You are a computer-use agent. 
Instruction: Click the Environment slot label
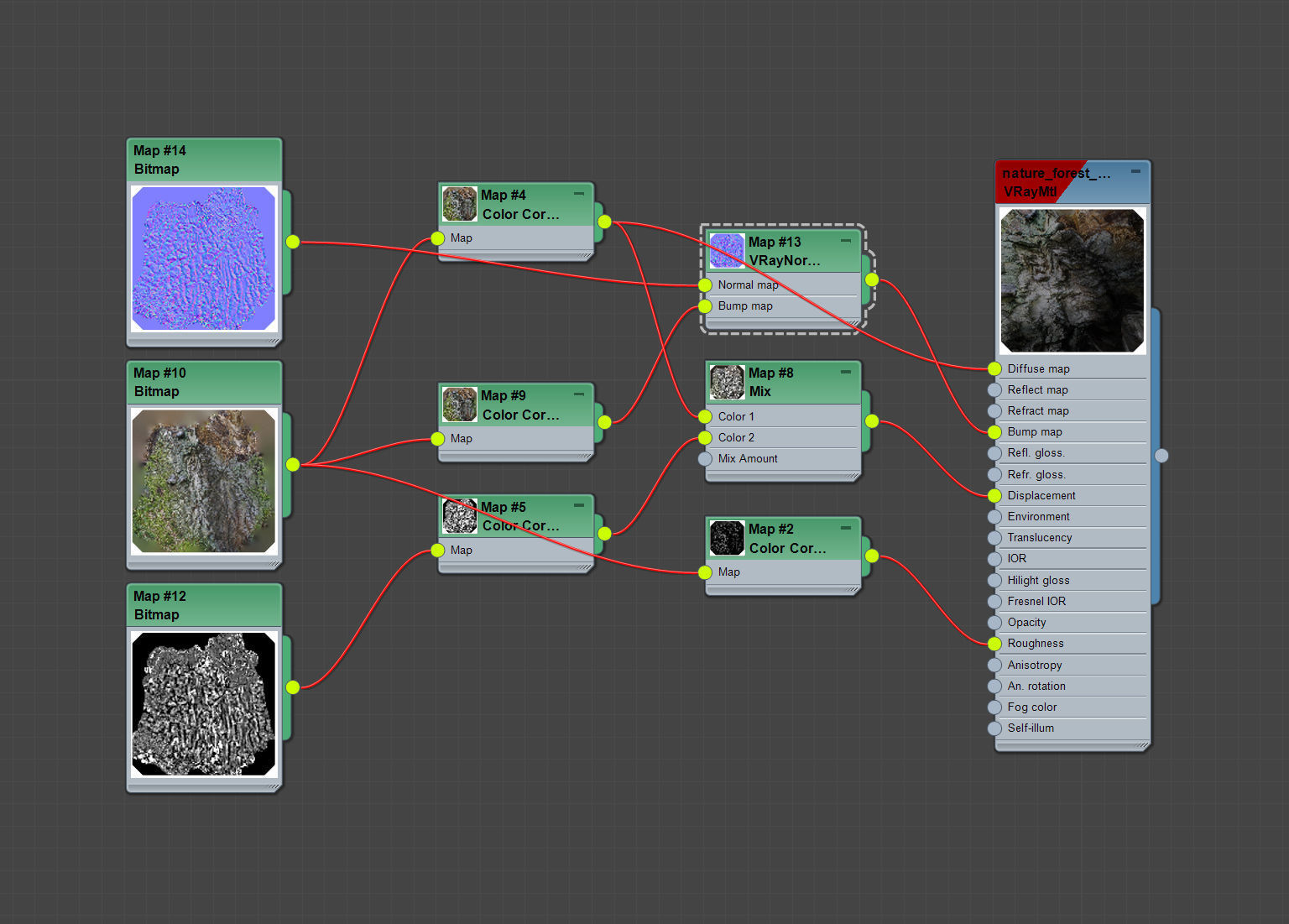(1038, 517)
